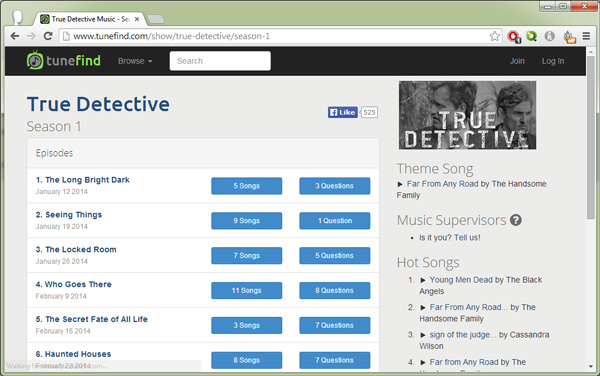
Task: Open episode 5 The Secret Fate of All Life
Action: [x=91, y=319]
